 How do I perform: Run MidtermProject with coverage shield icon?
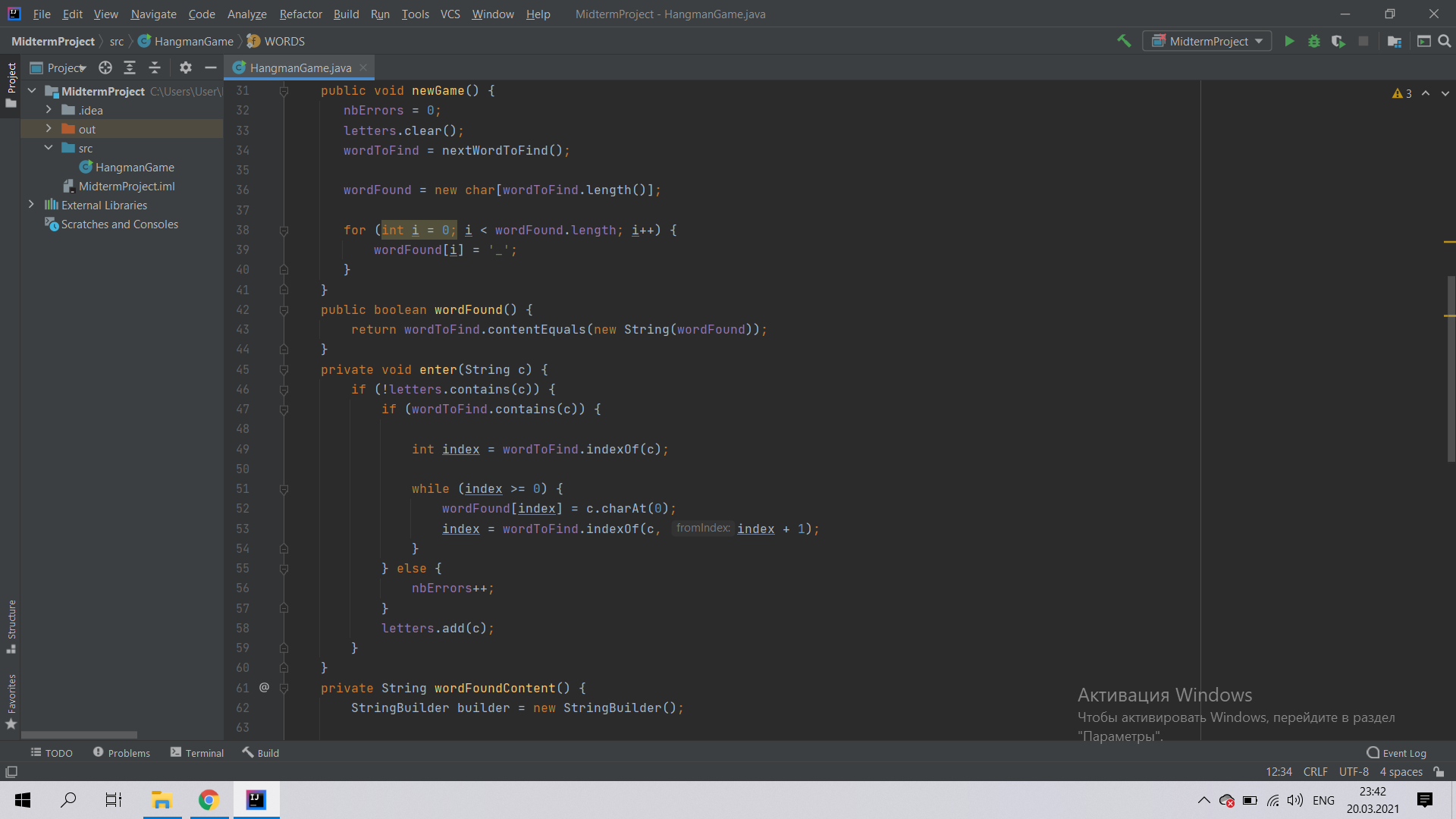1338,41
